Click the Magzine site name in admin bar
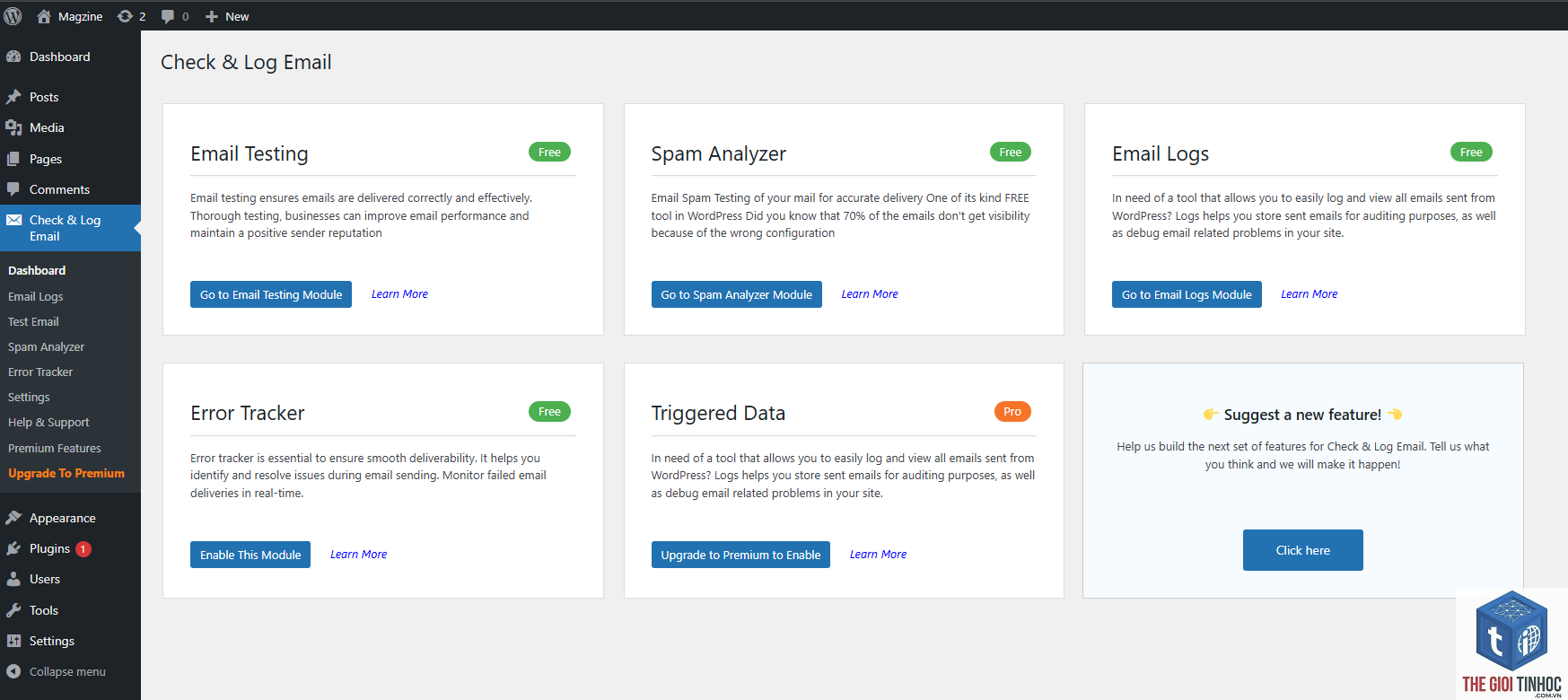Screen dimensions: 1568x700 [x=80, y=16]
